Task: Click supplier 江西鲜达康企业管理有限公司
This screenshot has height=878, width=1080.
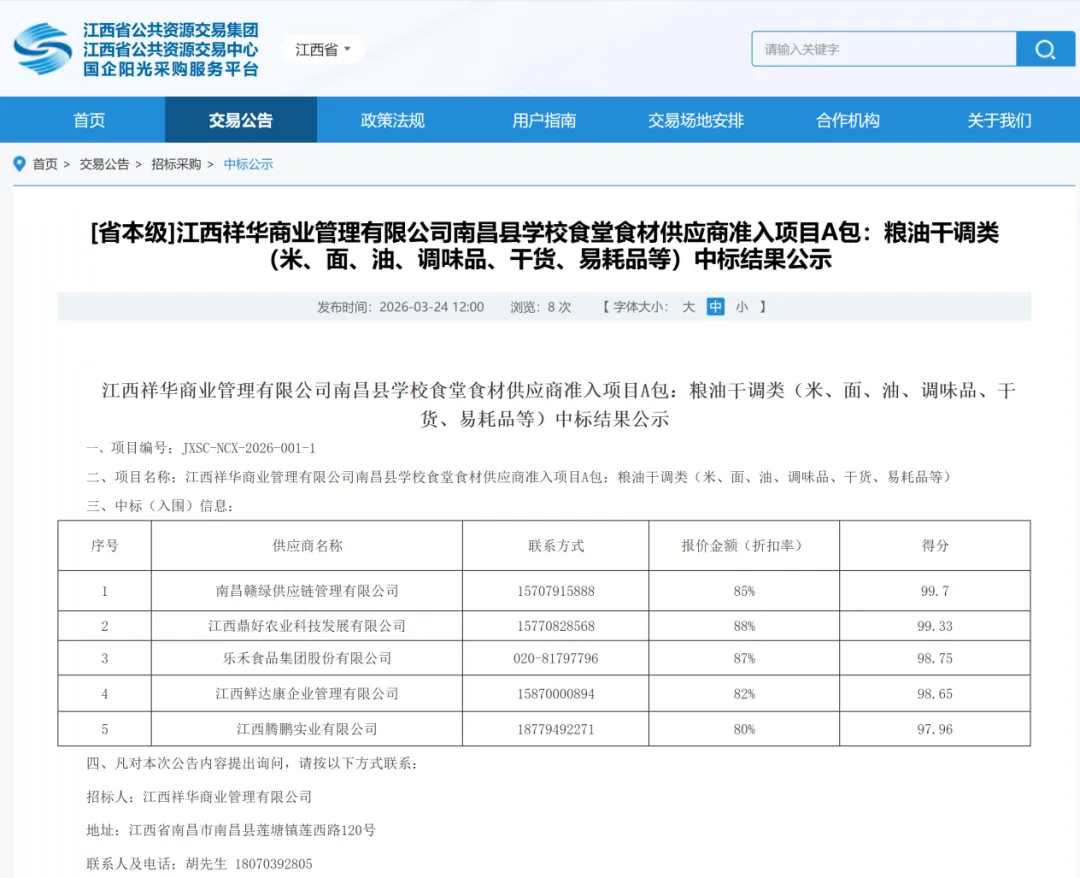Action: [307, 693]
